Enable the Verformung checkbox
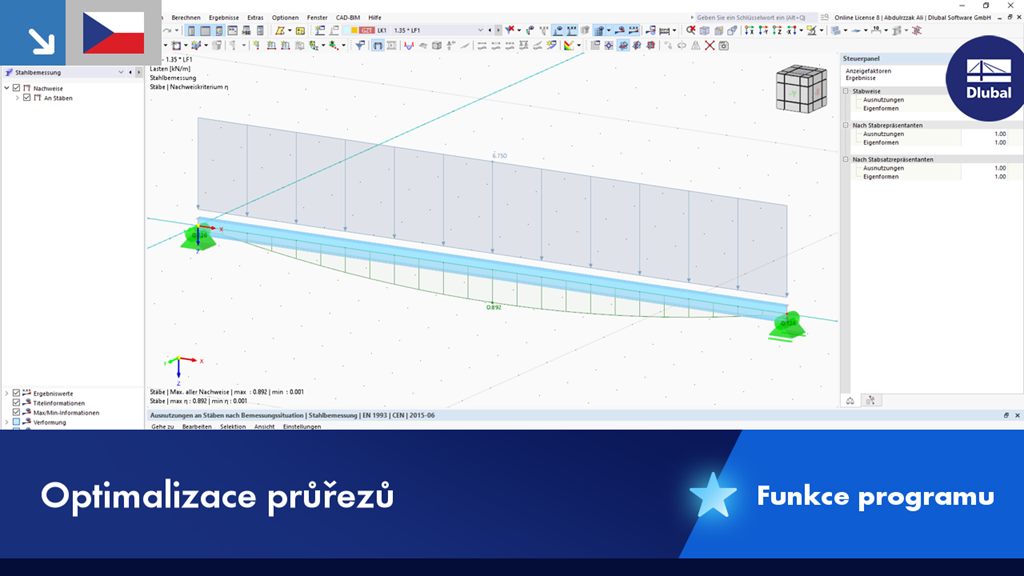Viewport: 1024px width, 576px height. (16, 421)
